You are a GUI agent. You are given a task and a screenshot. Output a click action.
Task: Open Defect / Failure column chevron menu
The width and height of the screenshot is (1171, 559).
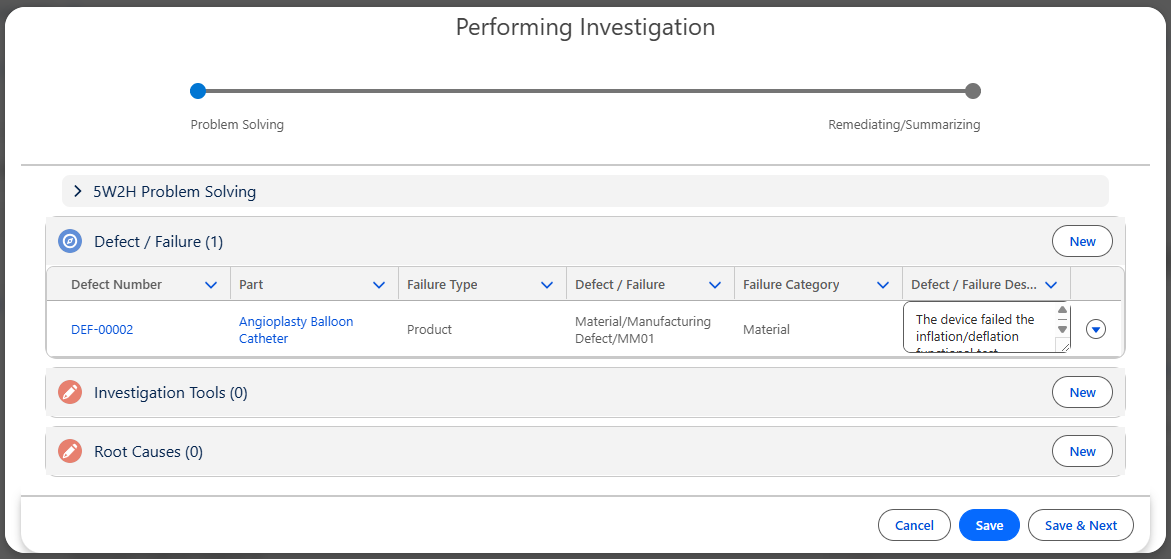[715, 285]
